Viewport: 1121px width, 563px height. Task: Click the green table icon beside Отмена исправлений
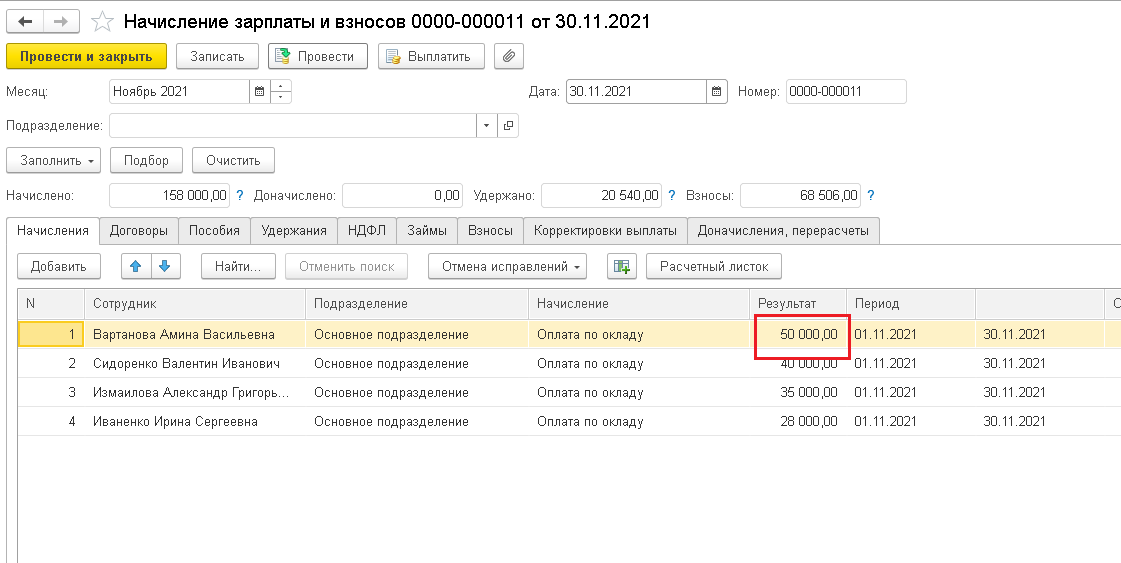[622, 266]
